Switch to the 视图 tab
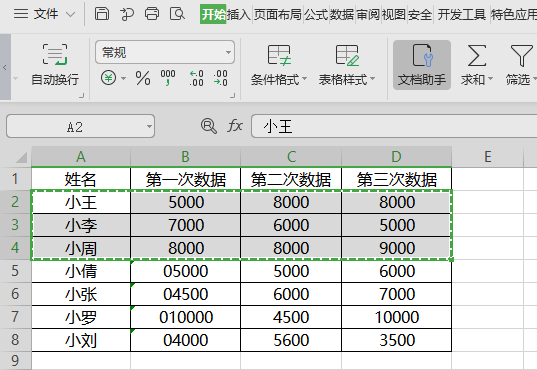The height and width of the screenshot is (370, 537). click(394, 14)
